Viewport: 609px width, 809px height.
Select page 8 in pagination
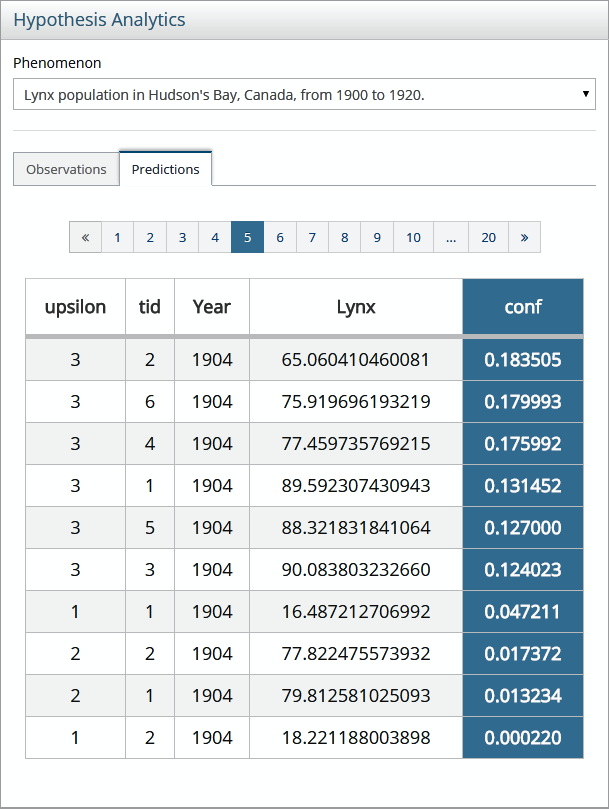pyautogui.click(x=344, y=237)
